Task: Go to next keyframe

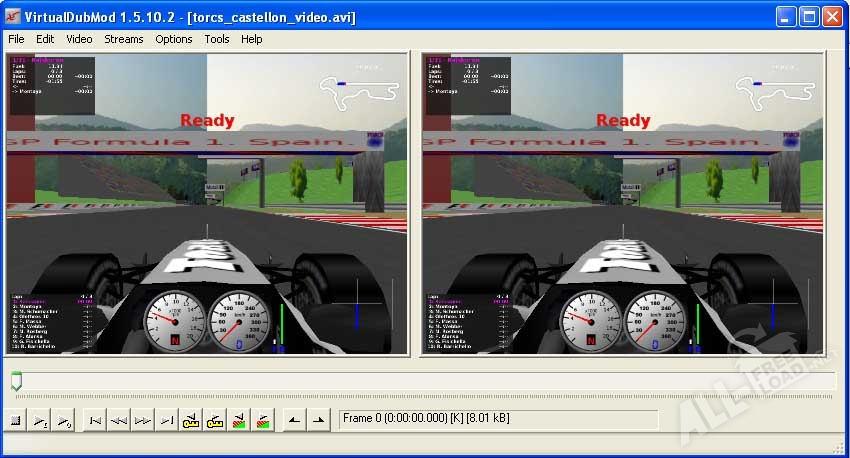Action: pos(215,420)
